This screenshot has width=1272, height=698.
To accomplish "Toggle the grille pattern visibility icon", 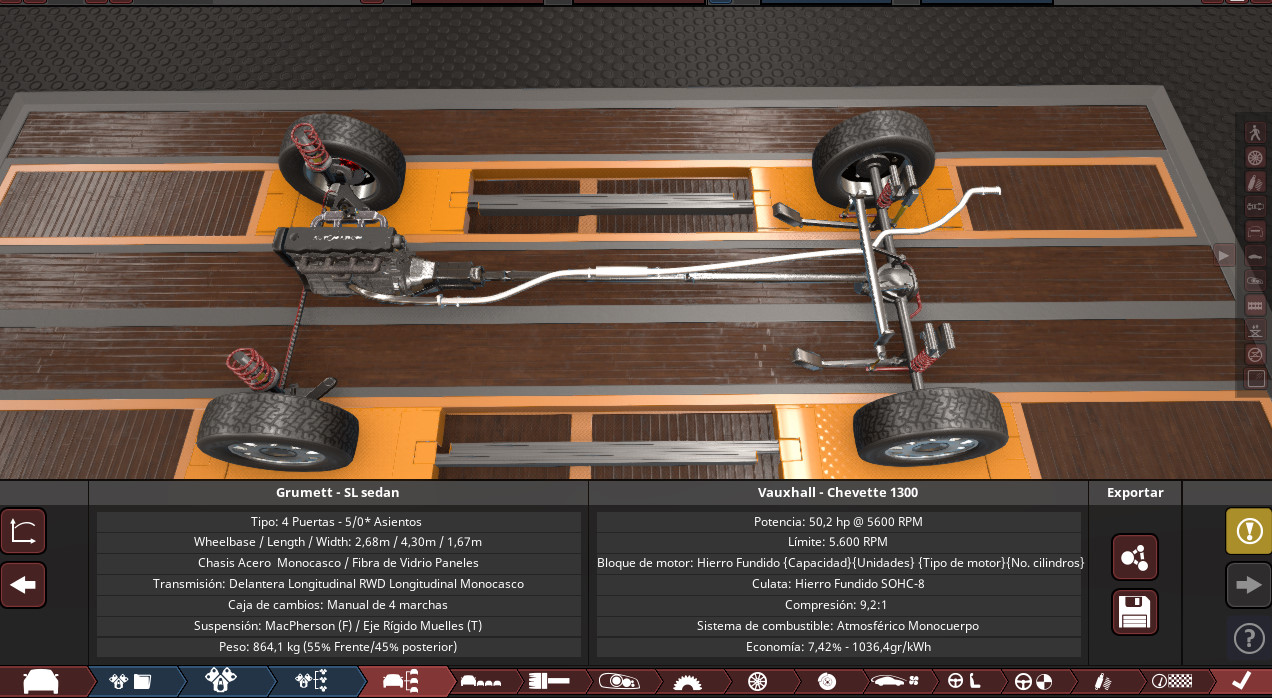I will coord(1256,305).
